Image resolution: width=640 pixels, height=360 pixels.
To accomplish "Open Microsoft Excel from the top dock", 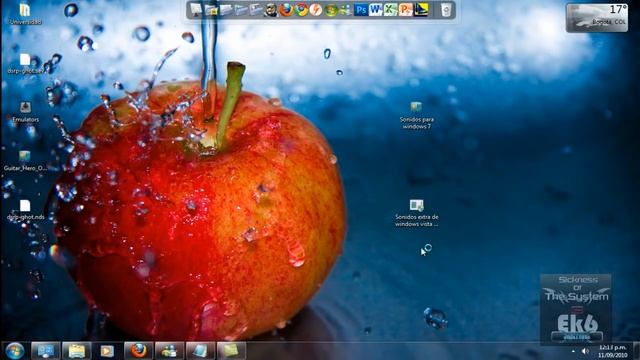I will coord(391,10).
